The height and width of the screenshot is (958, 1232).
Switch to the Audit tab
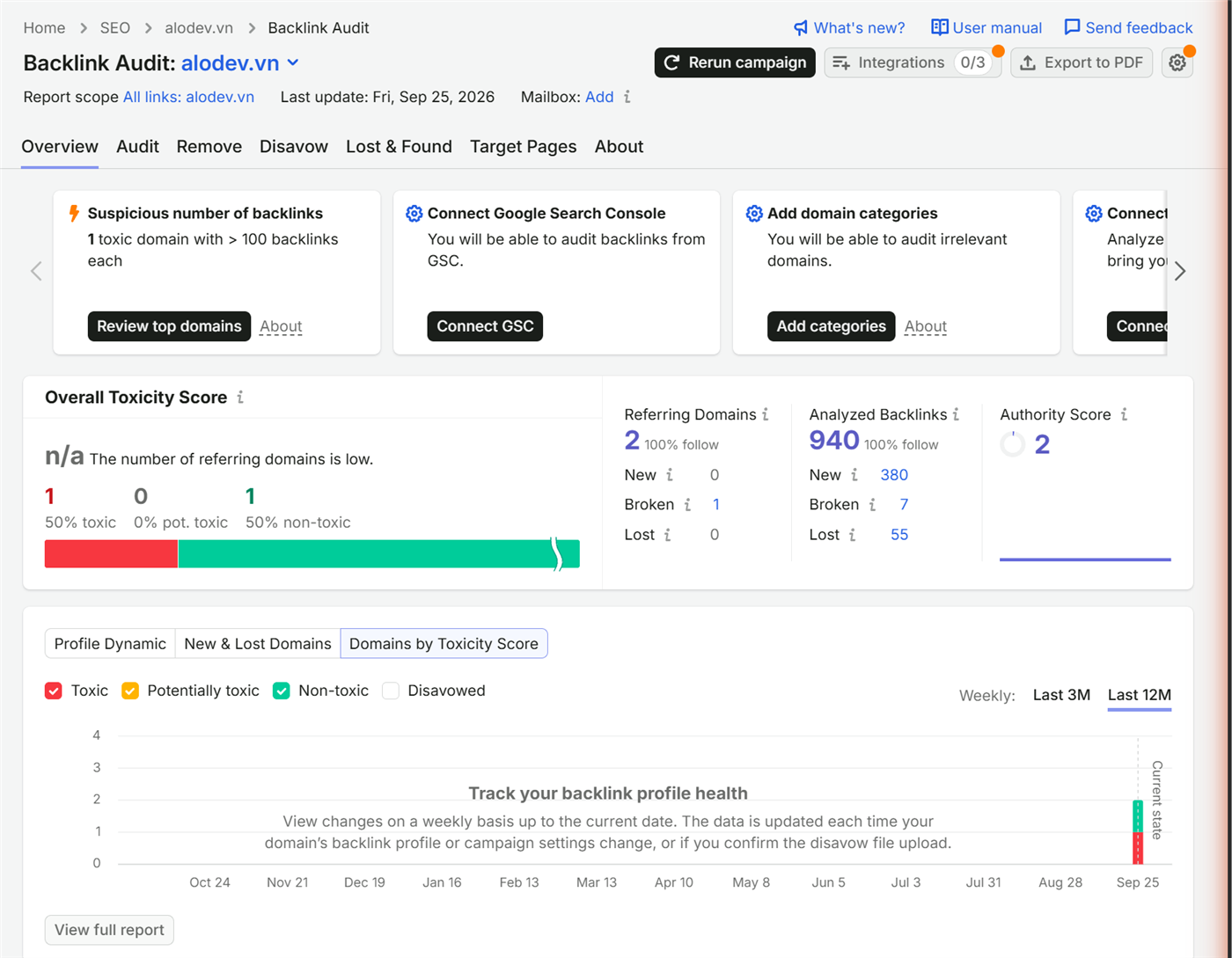[137, 147]
